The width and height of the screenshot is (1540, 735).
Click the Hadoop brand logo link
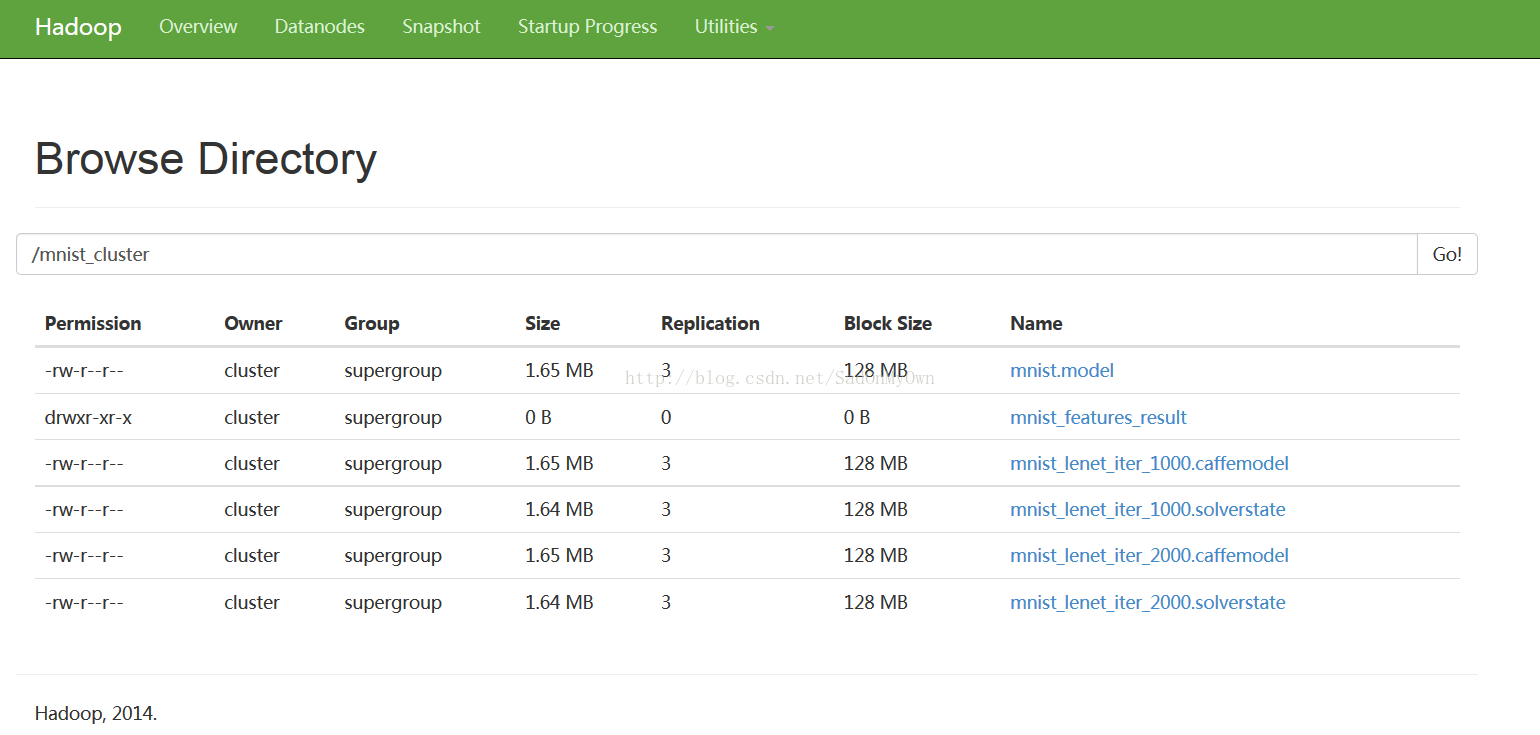pos(78,27)
